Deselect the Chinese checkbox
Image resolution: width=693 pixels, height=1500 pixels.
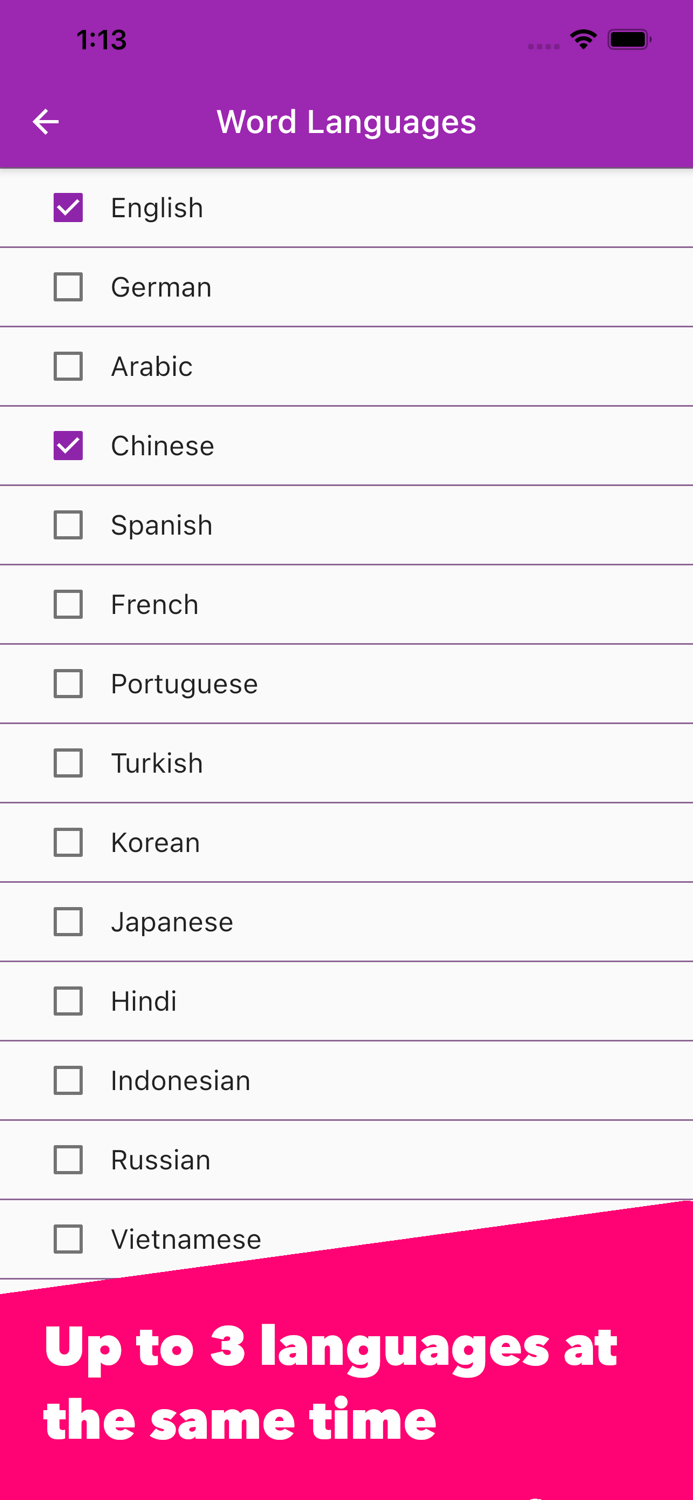tap(68, 446)
